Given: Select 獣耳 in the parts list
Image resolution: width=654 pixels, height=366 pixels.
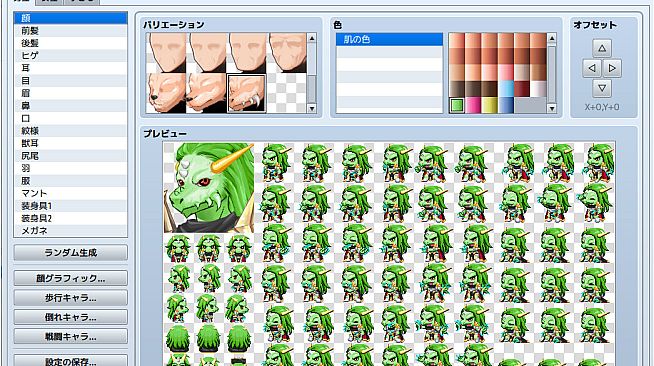Looking at the screenshot, I should click(70, 143).
